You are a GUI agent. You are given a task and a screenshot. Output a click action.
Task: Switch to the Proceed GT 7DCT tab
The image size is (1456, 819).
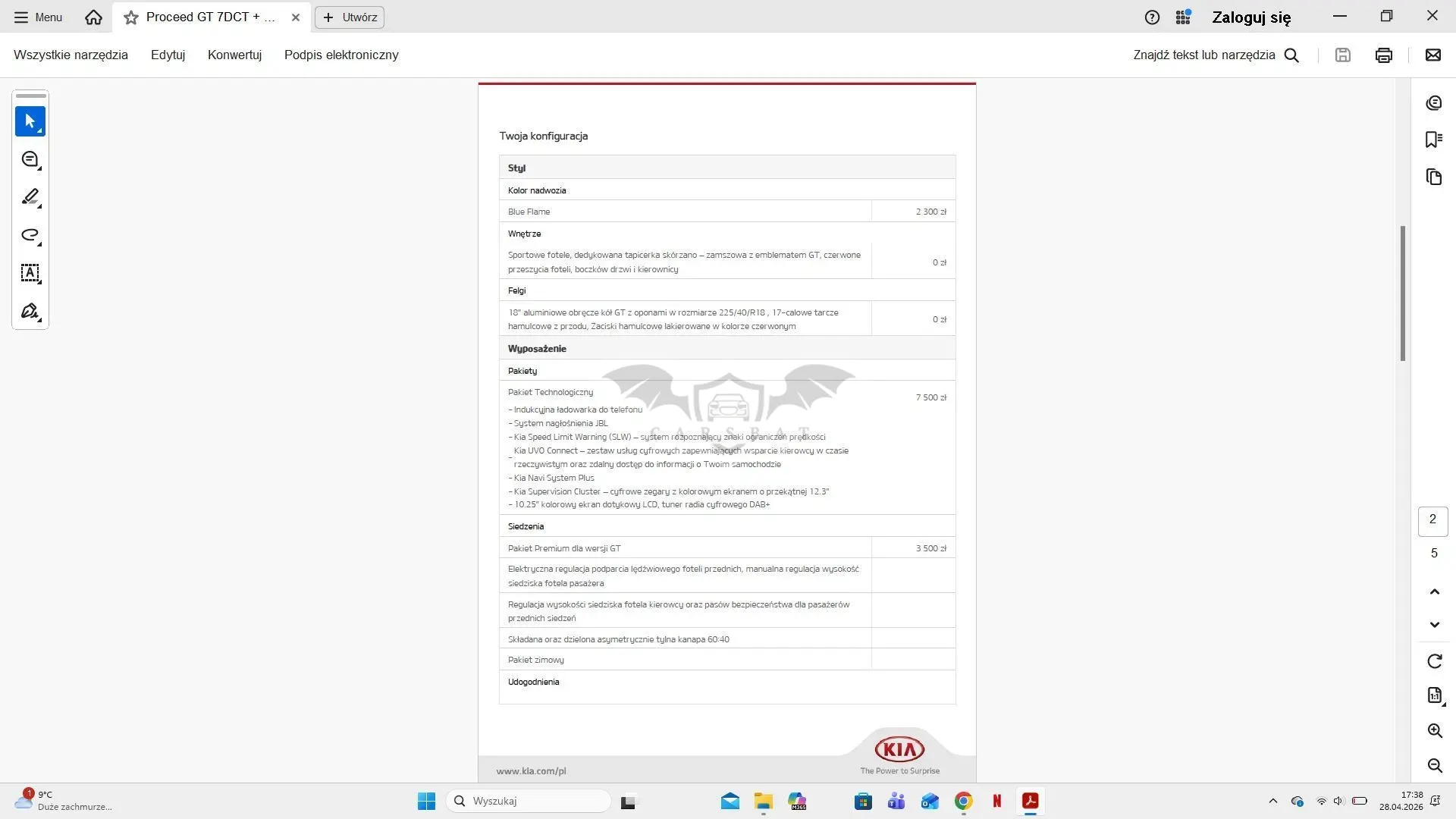211,17
